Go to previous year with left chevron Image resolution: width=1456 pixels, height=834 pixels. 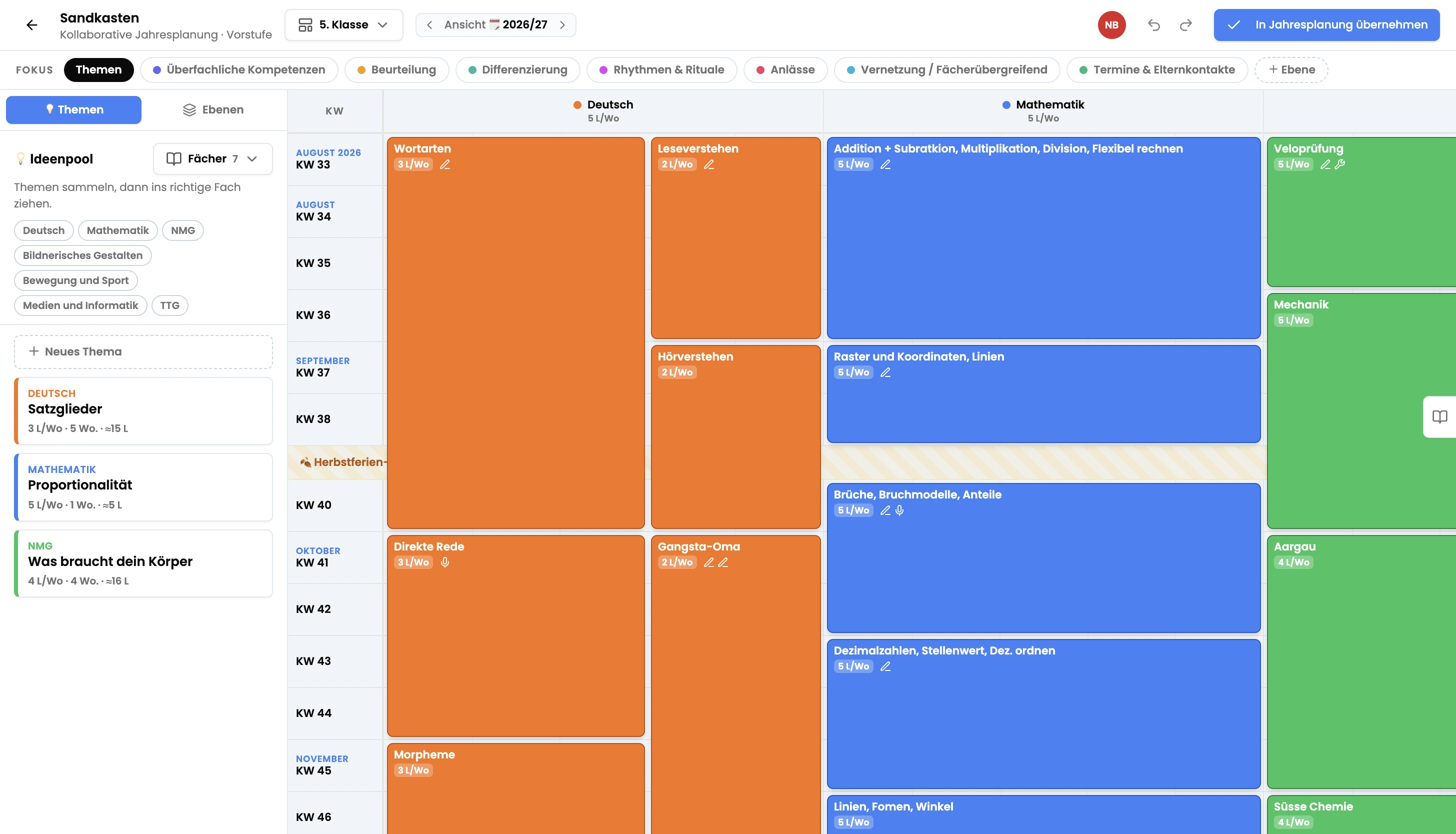click(429, 24)
